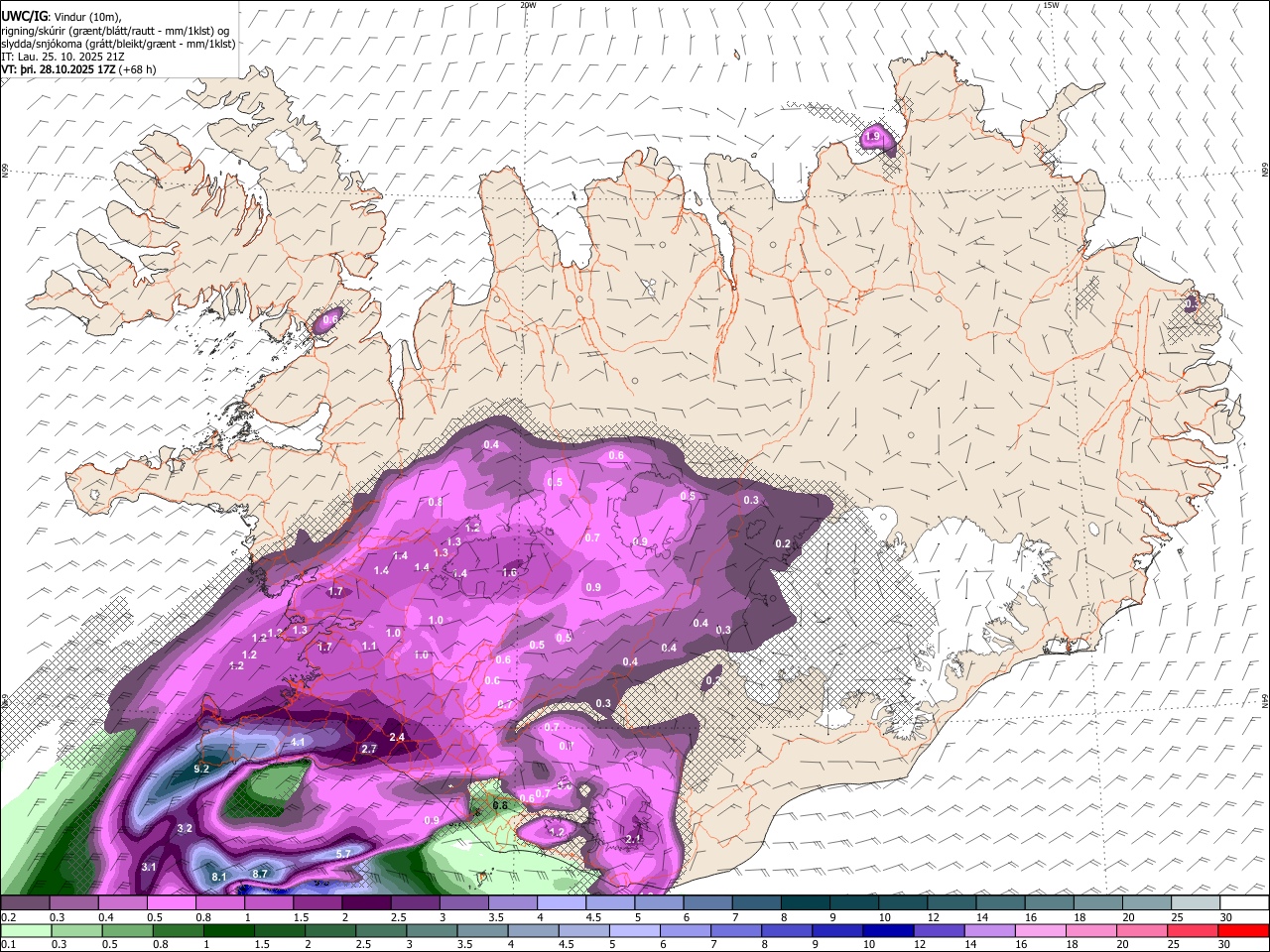Click the navy blue swatch after 10 in bottom legend
The height and width of the screenshot is (952, 1270).
886,931
